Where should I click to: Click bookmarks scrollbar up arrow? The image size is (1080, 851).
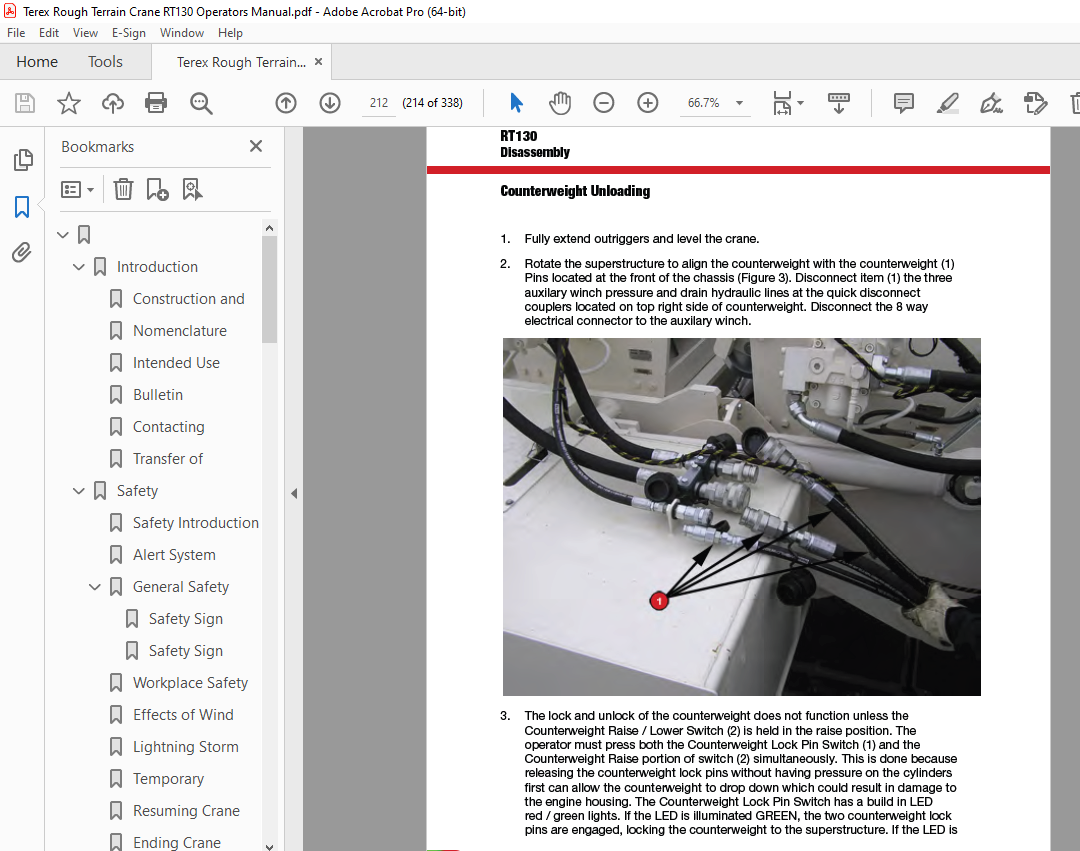(269, 228)
